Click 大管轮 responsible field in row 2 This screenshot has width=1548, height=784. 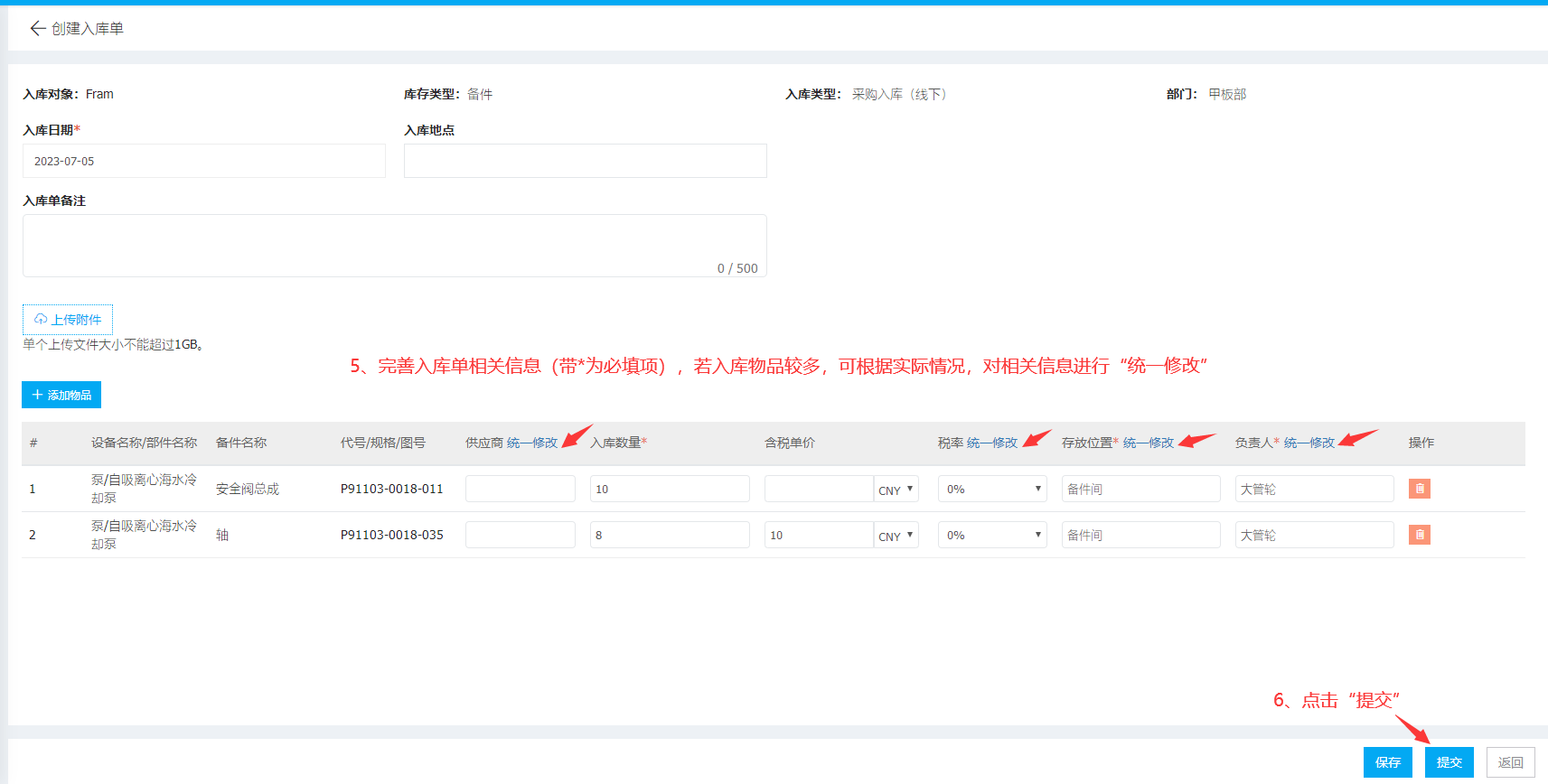tap(1315, 535)
